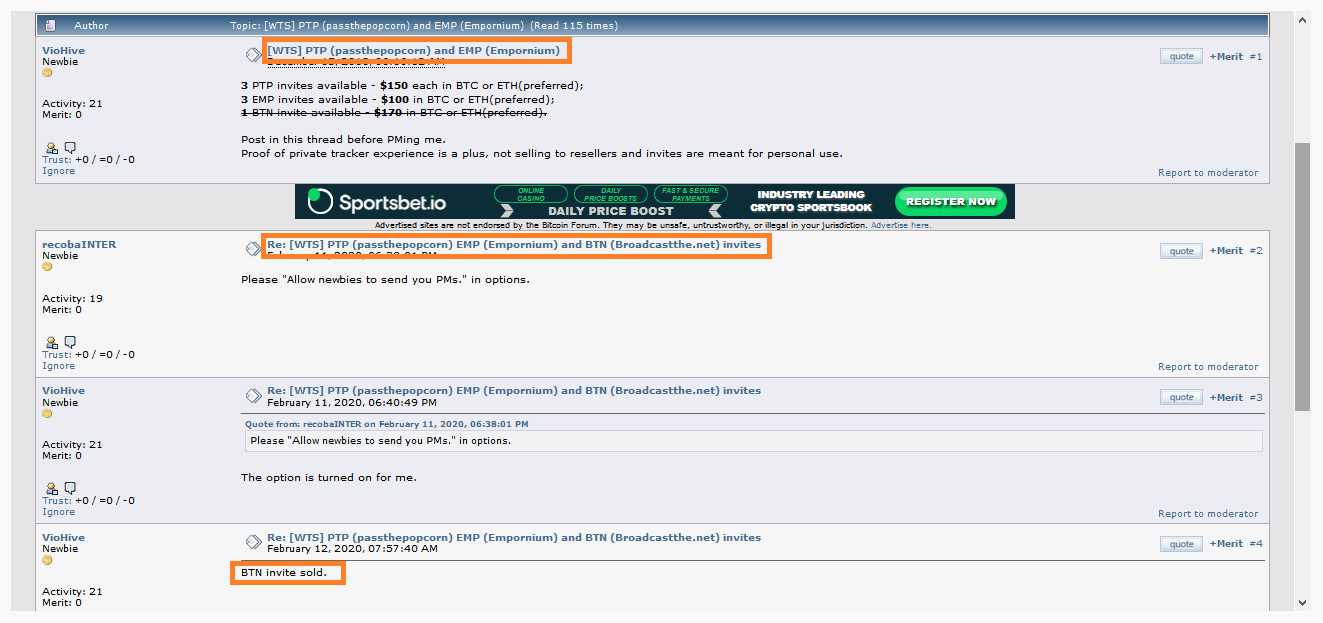Open the #4 post permalink

tap(1256, 544)
